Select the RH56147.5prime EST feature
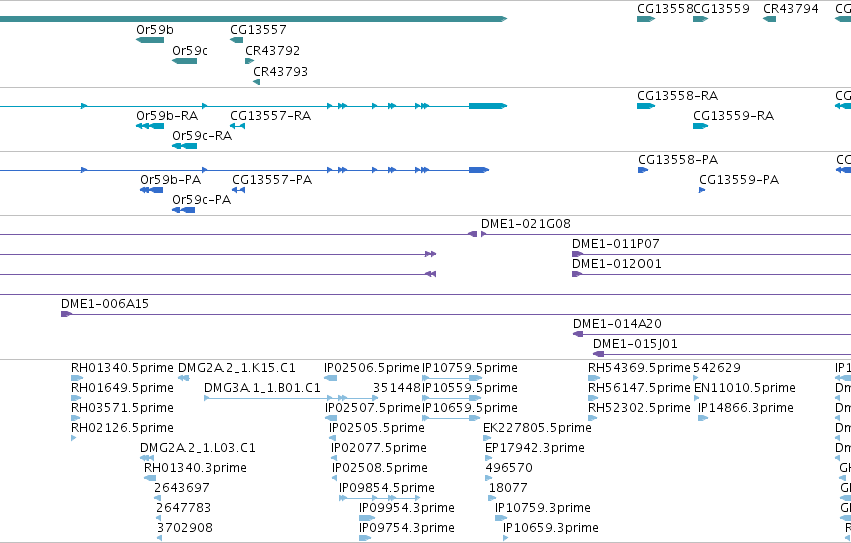Viewport: 851px width, 543px height. click(x=593, y=398)
